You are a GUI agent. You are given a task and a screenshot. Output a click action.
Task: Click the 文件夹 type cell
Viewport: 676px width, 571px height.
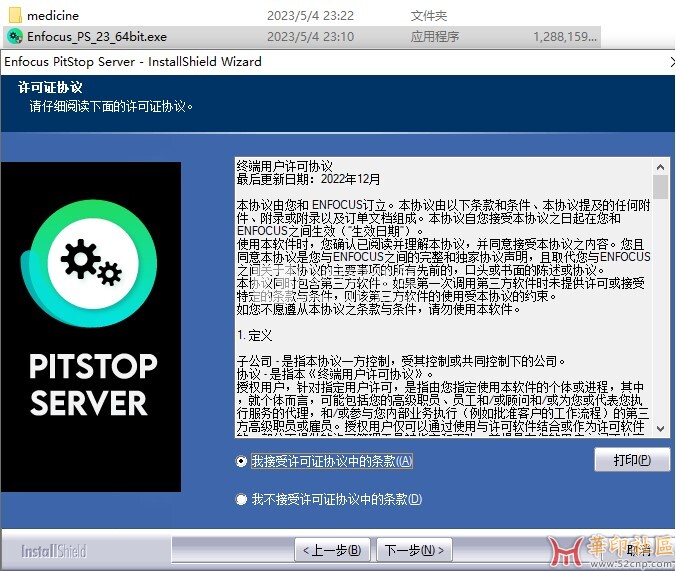[429, 16]
